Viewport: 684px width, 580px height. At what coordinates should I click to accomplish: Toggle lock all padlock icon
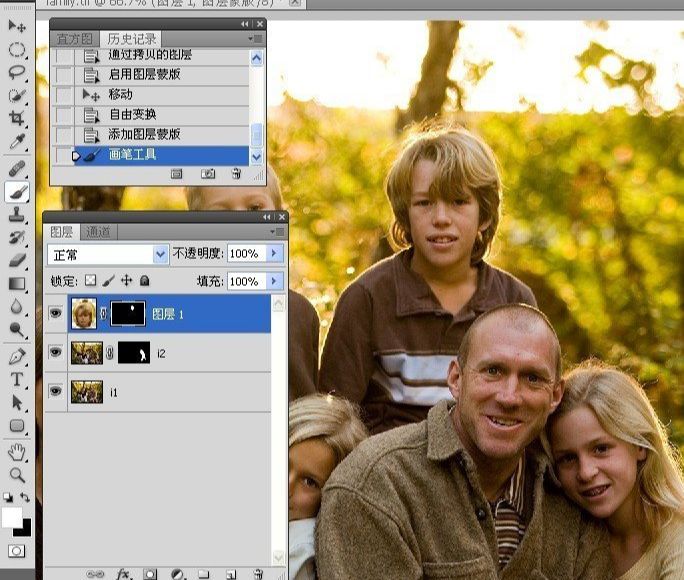point(145,280)
